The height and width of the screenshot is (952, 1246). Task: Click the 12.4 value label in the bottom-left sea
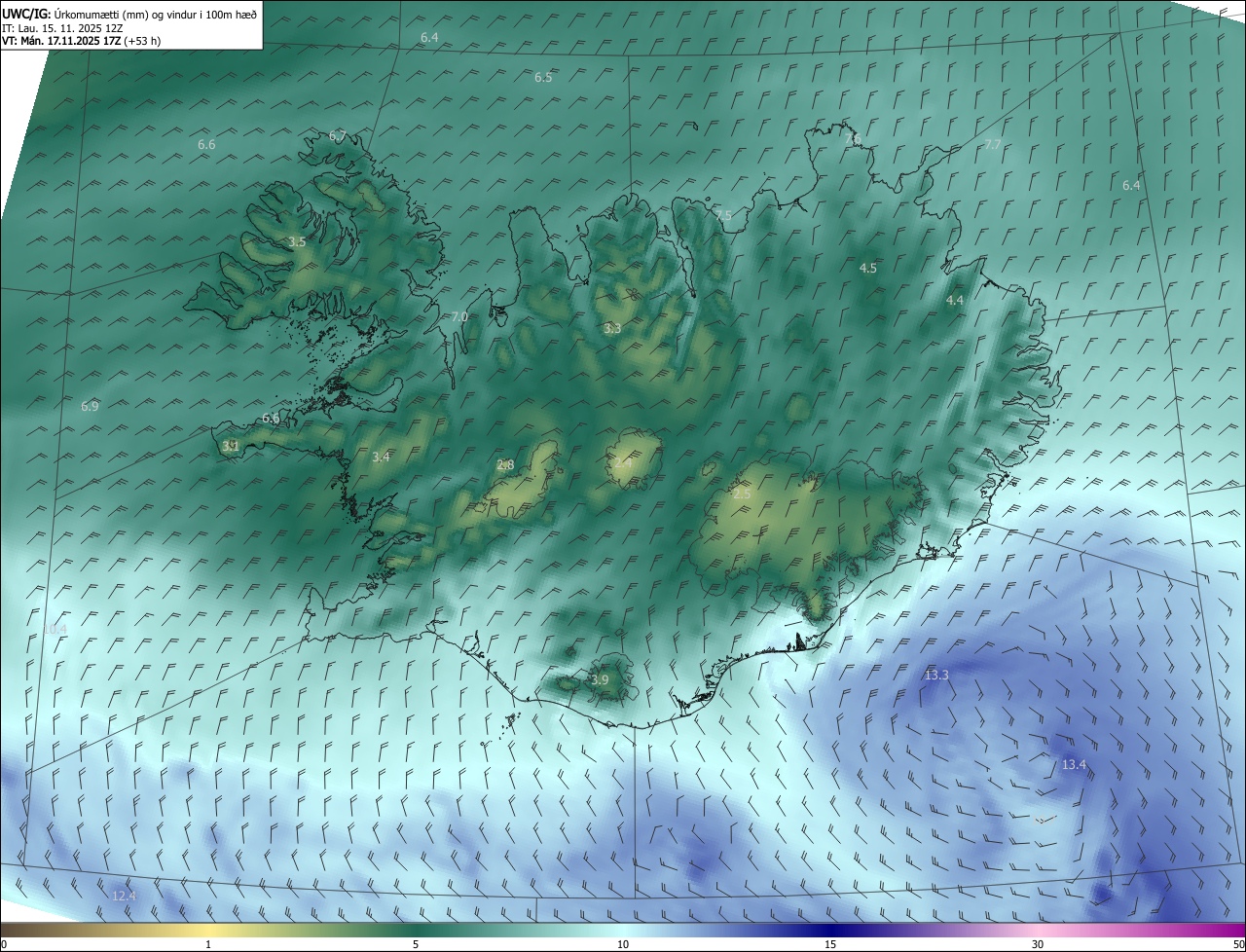click(x=124, y=896)
